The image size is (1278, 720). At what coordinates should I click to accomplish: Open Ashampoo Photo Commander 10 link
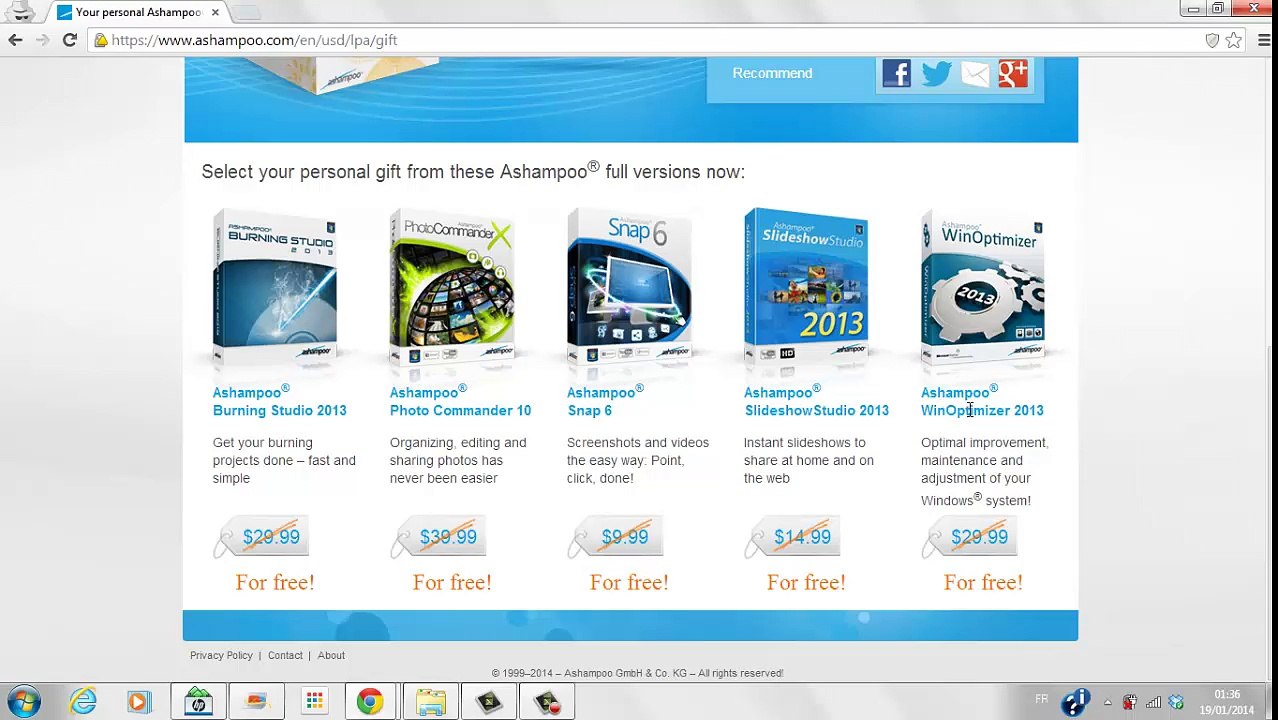[x=460, y=401]
